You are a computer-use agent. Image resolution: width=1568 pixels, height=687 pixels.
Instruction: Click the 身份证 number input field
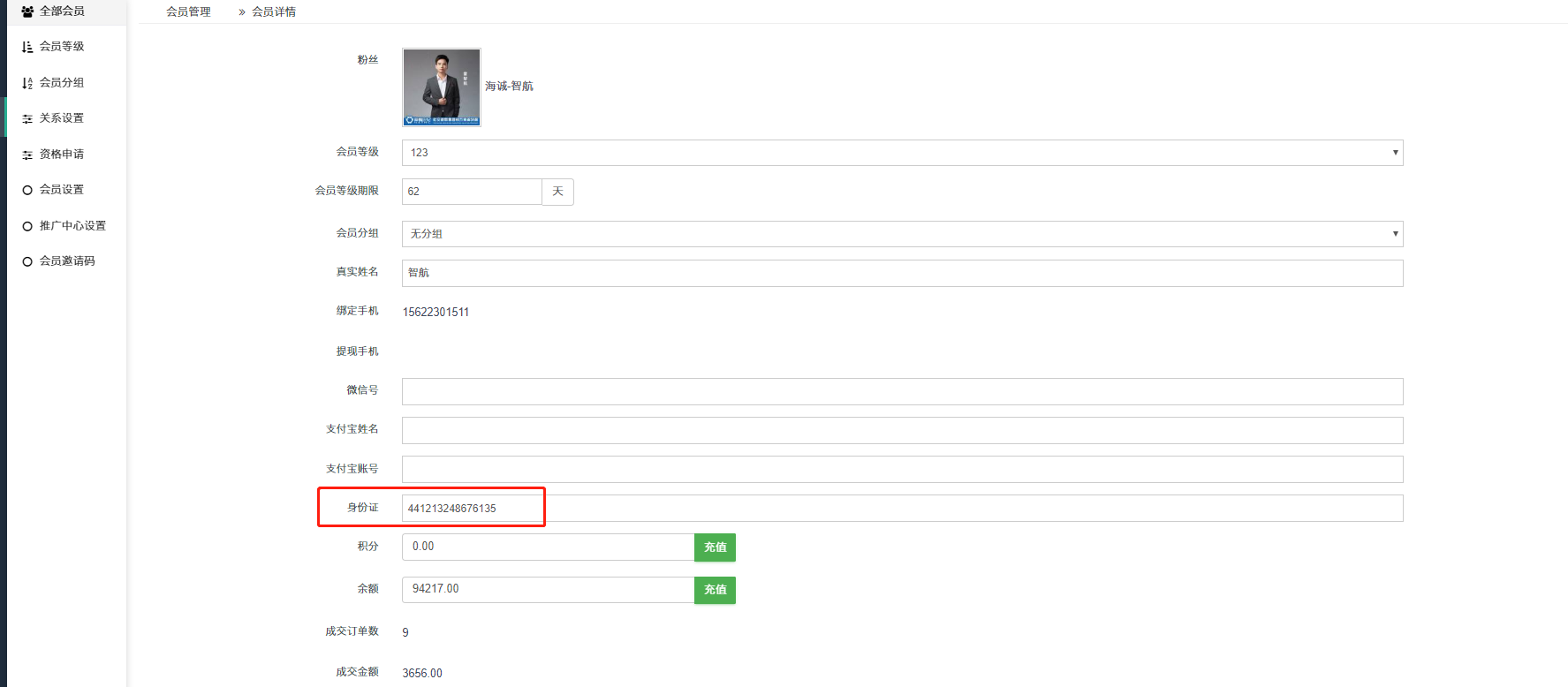[x=901, y=509]
